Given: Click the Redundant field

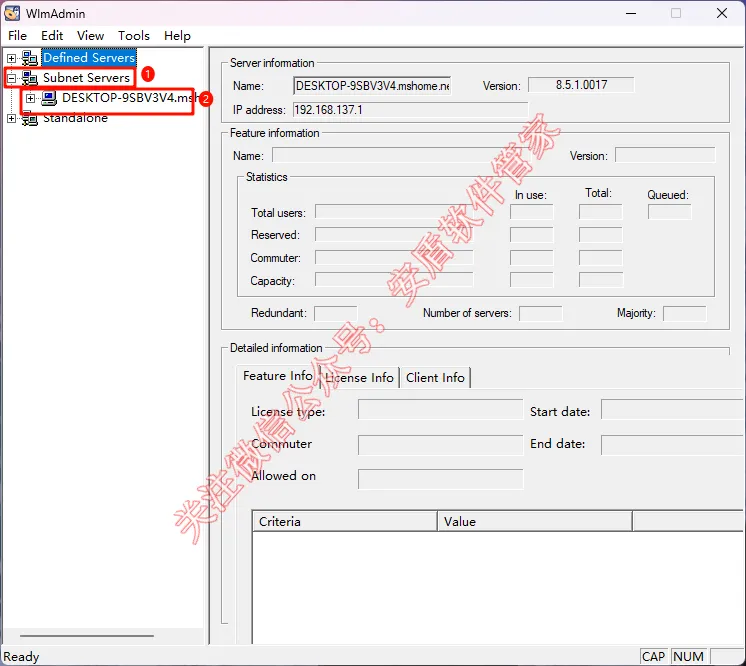Looking at the screenshot, I should [335, 313].
